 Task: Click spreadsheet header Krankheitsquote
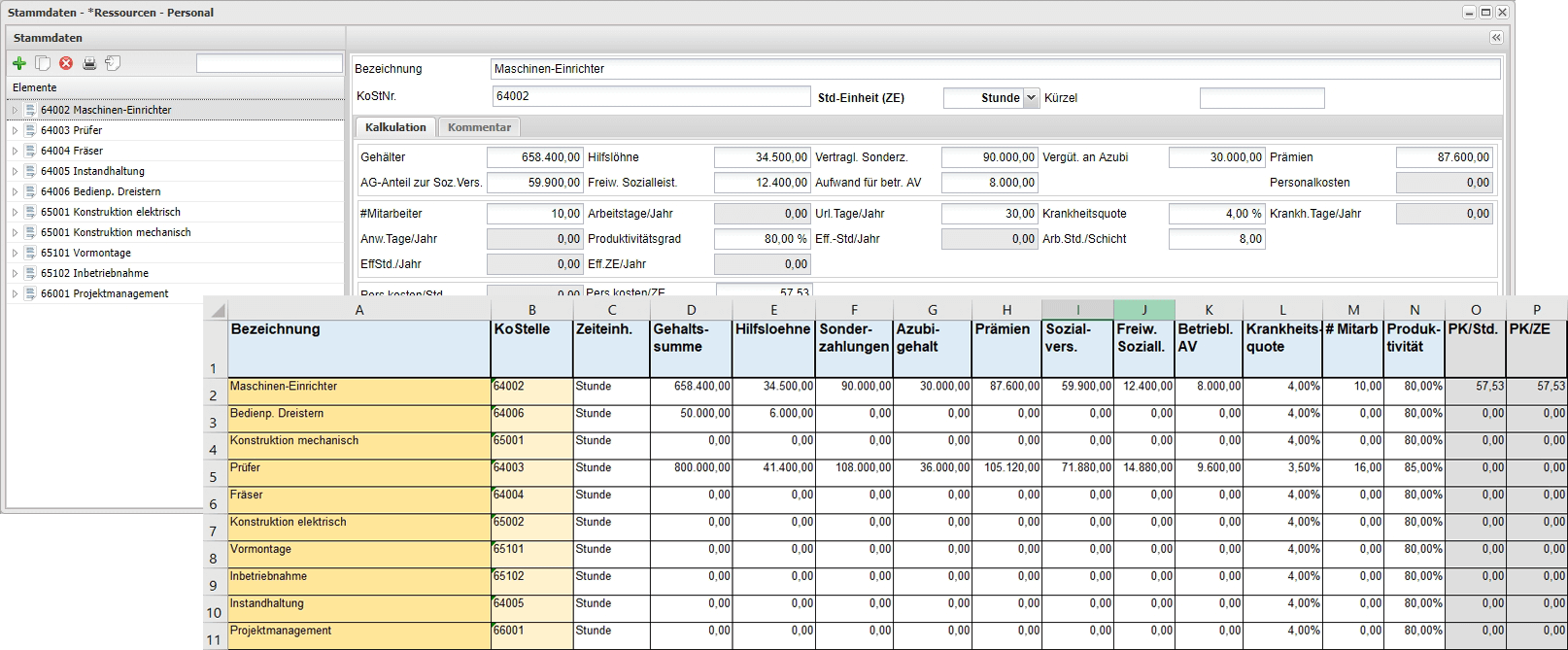[x=1282, y=348]
